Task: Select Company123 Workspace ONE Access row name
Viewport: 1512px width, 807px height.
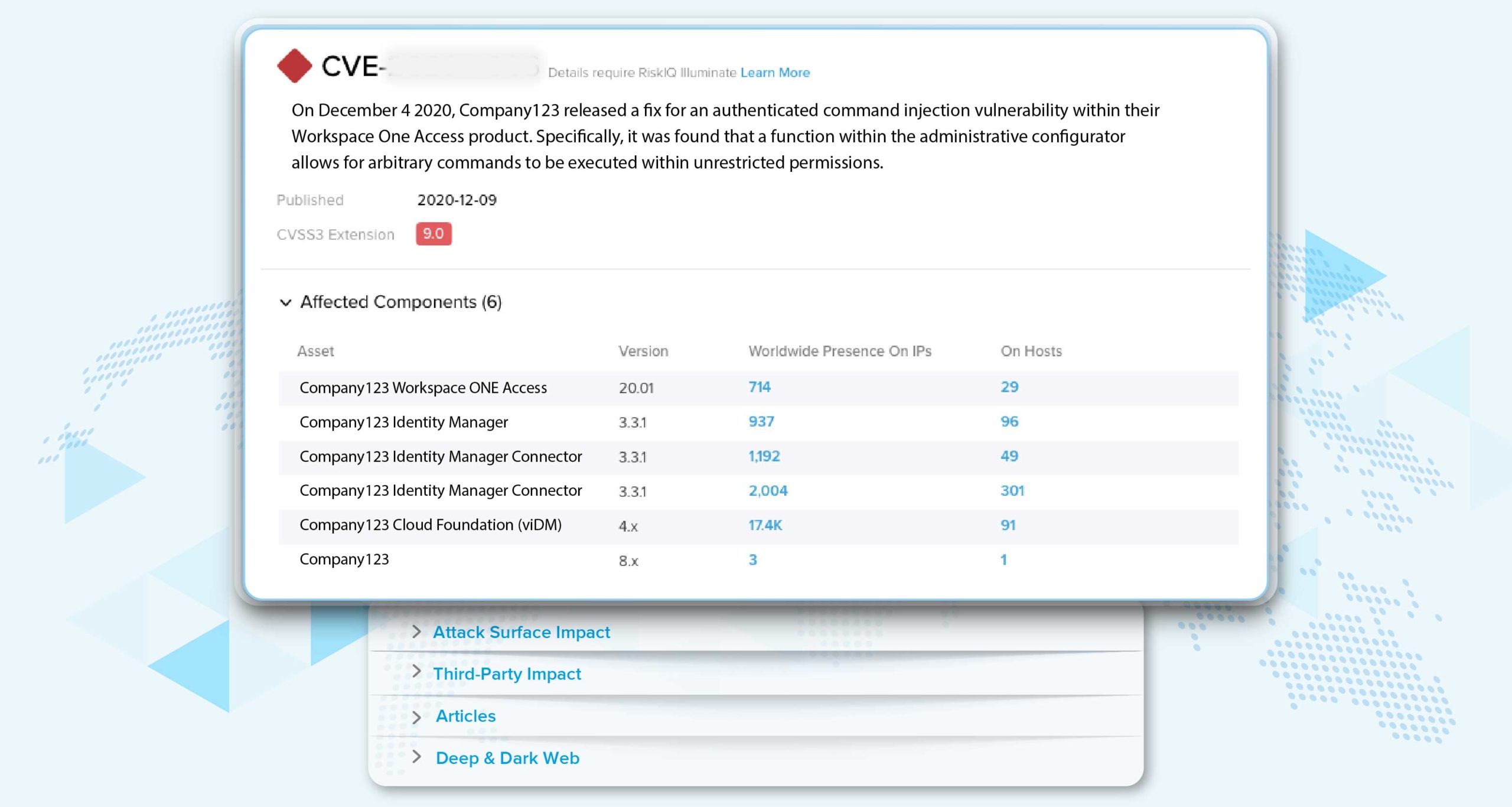Action: (x=423, y=388)
